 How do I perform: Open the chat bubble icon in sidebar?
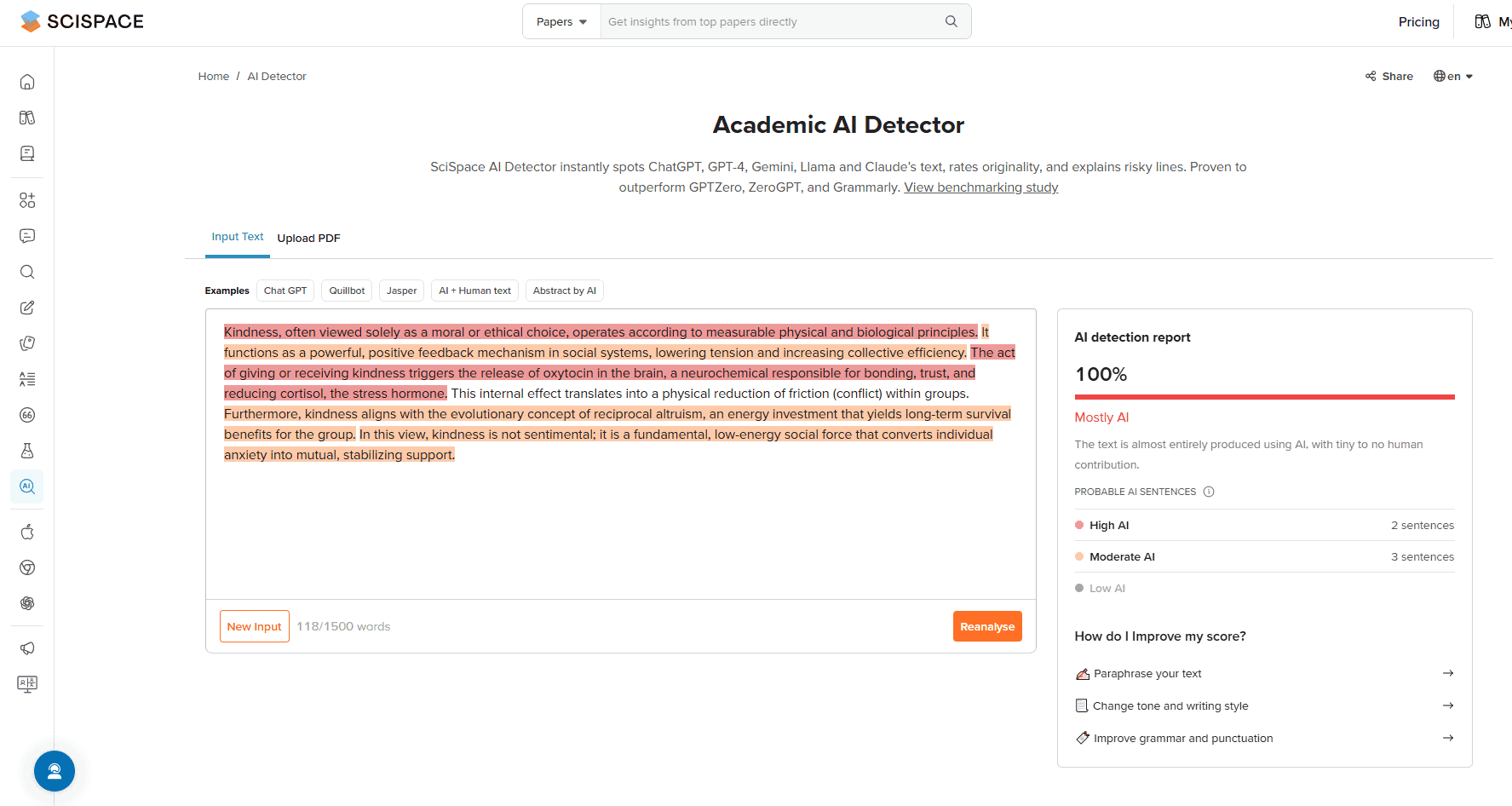(x=27, y=236)
